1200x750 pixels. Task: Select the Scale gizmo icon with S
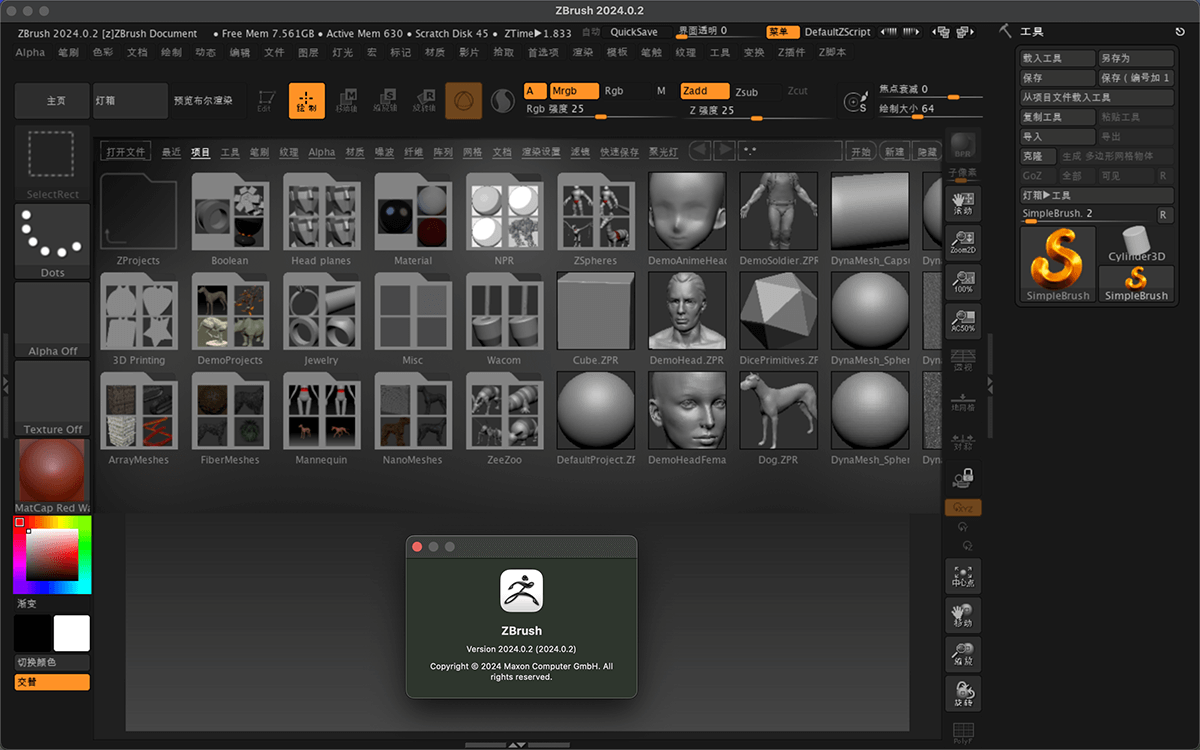coord(386,101)
